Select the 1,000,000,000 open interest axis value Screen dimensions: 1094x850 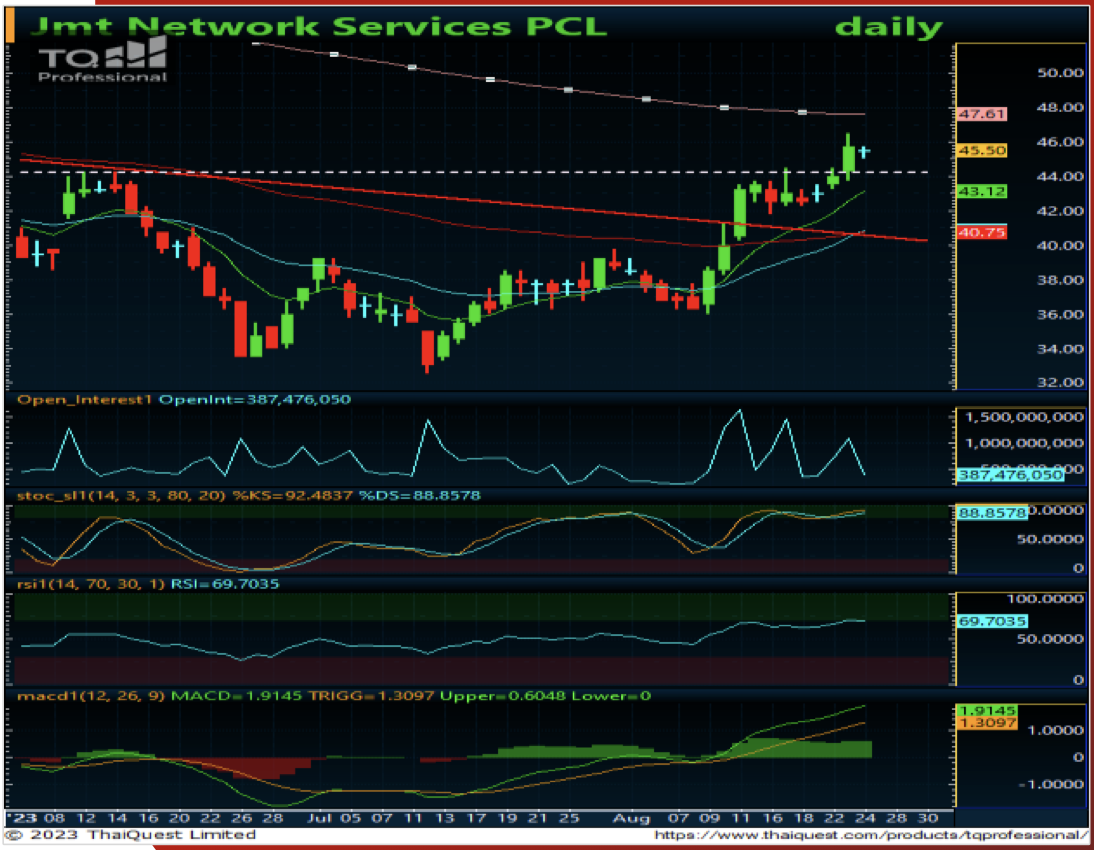click(x=1024, y=443)
